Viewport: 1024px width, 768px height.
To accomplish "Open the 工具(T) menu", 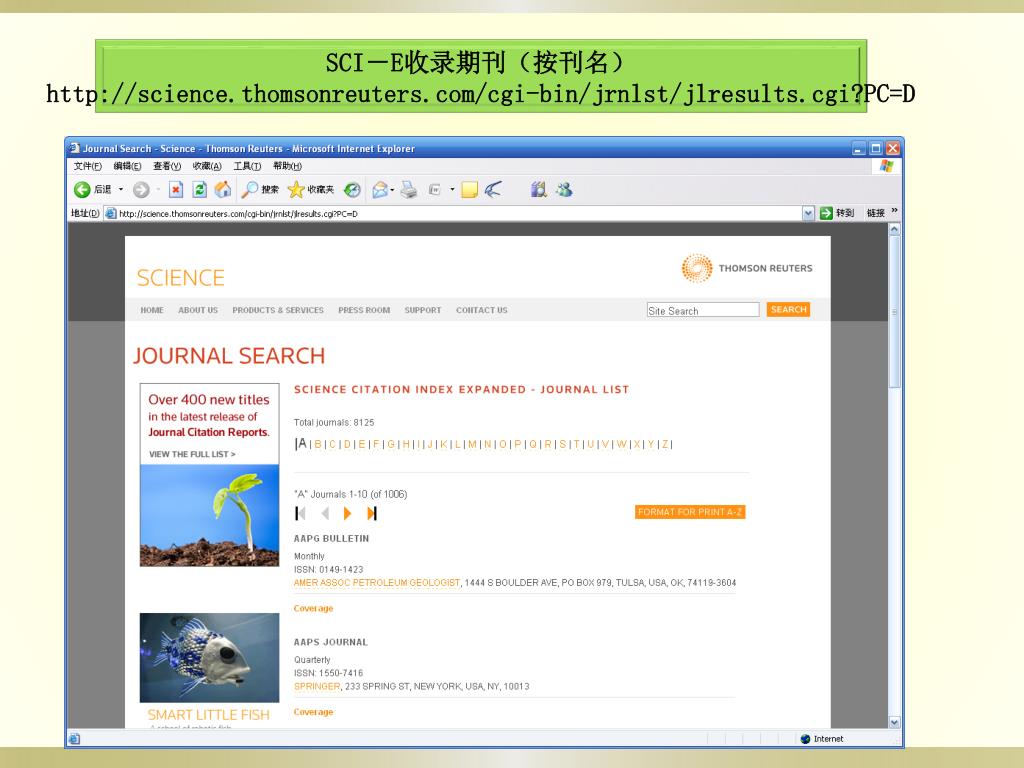I will 248,166.
